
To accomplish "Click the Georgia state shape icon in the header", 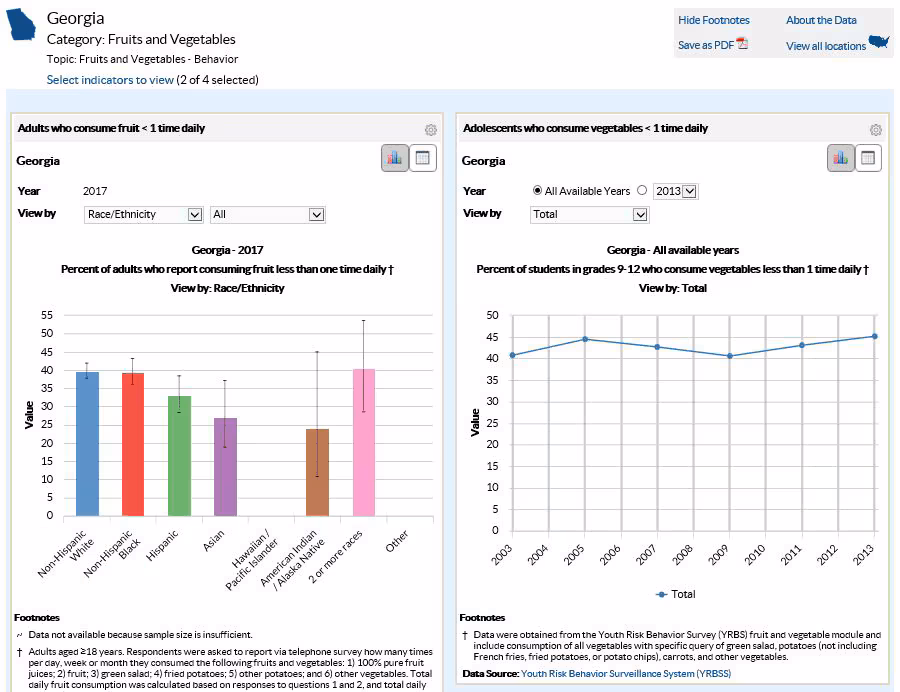I will click(22, 25).
